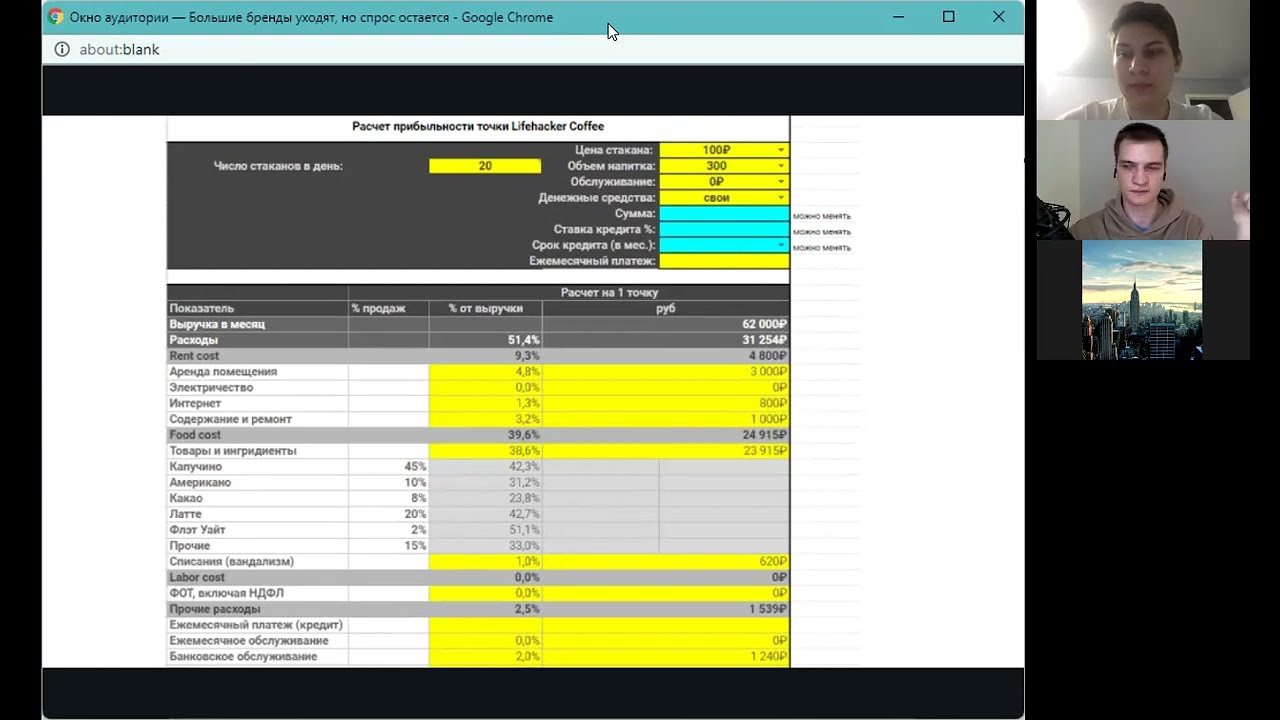Viewport: 1280px width, 720px height.
Task: Click the Латте row label
Action: click(x=185, y=514)
